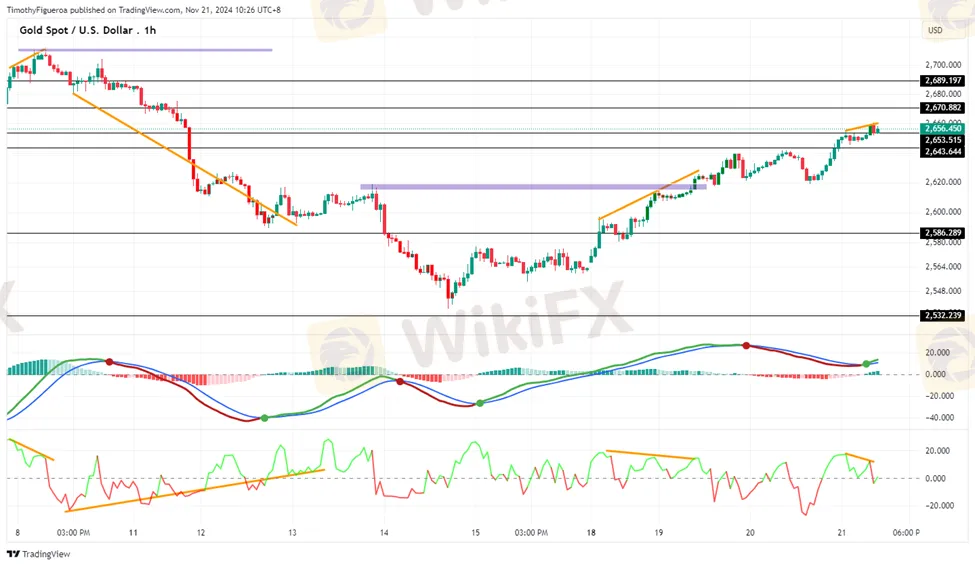Image resolution: width=975 pixels, height=566 pixels.
Task: Click date 14 on the time axis
Action: coord(384,532)
